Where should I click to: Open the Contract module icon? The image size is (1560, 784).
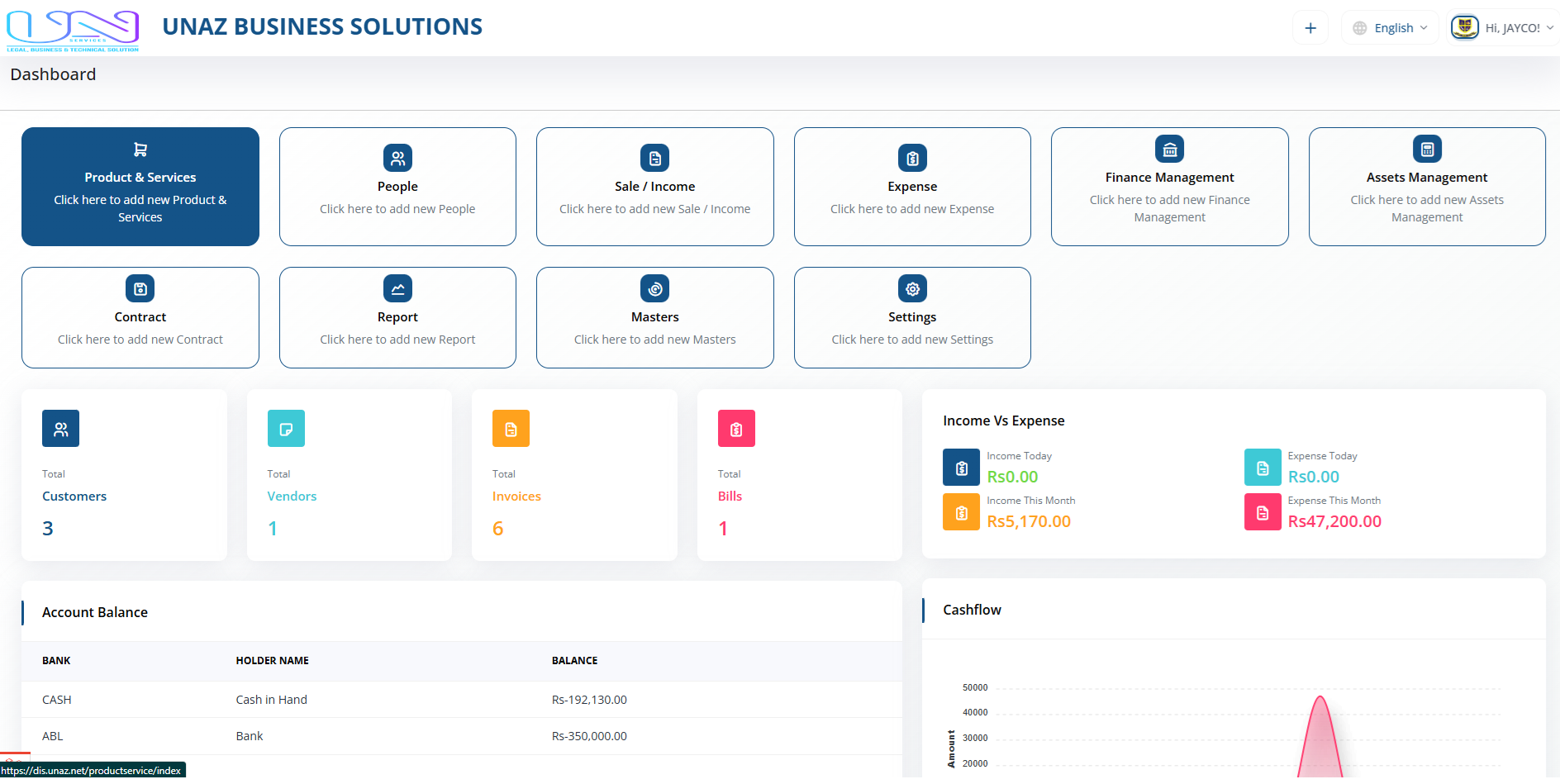coord(140,288)
